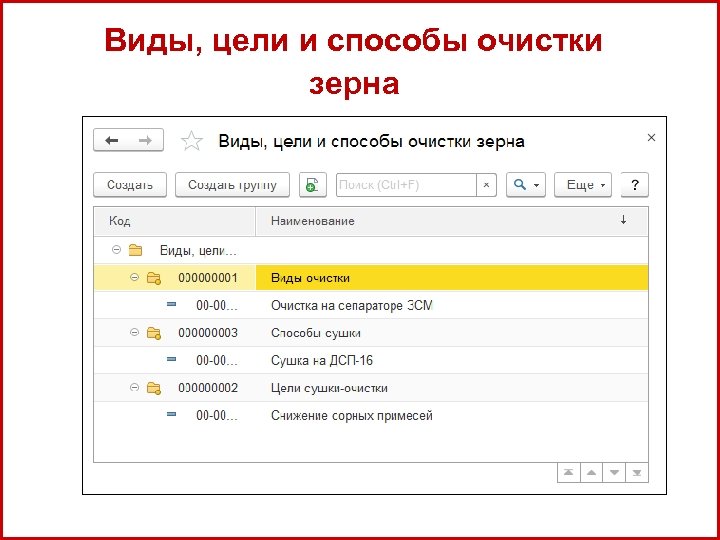
Task: Select Снижение сорных примесей
Action: click(371, 416)
